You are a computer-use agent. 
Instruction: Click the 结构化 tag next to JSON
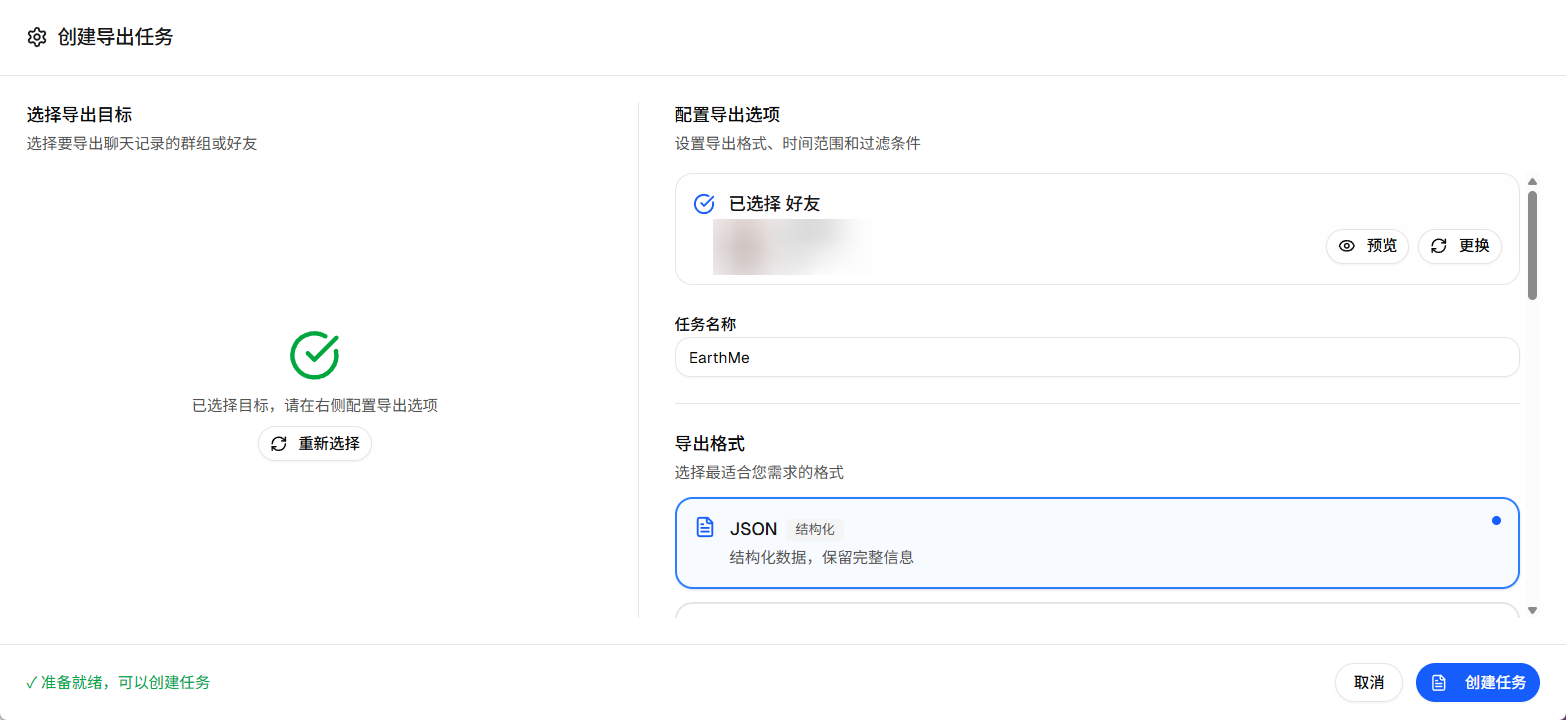click(814, 528)
